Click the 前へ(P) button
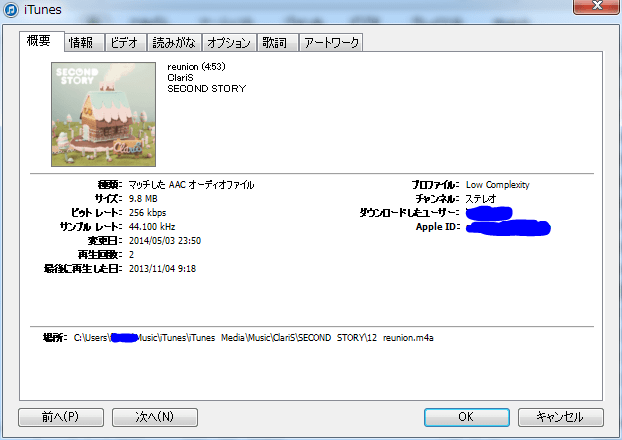 click(61, 417)
